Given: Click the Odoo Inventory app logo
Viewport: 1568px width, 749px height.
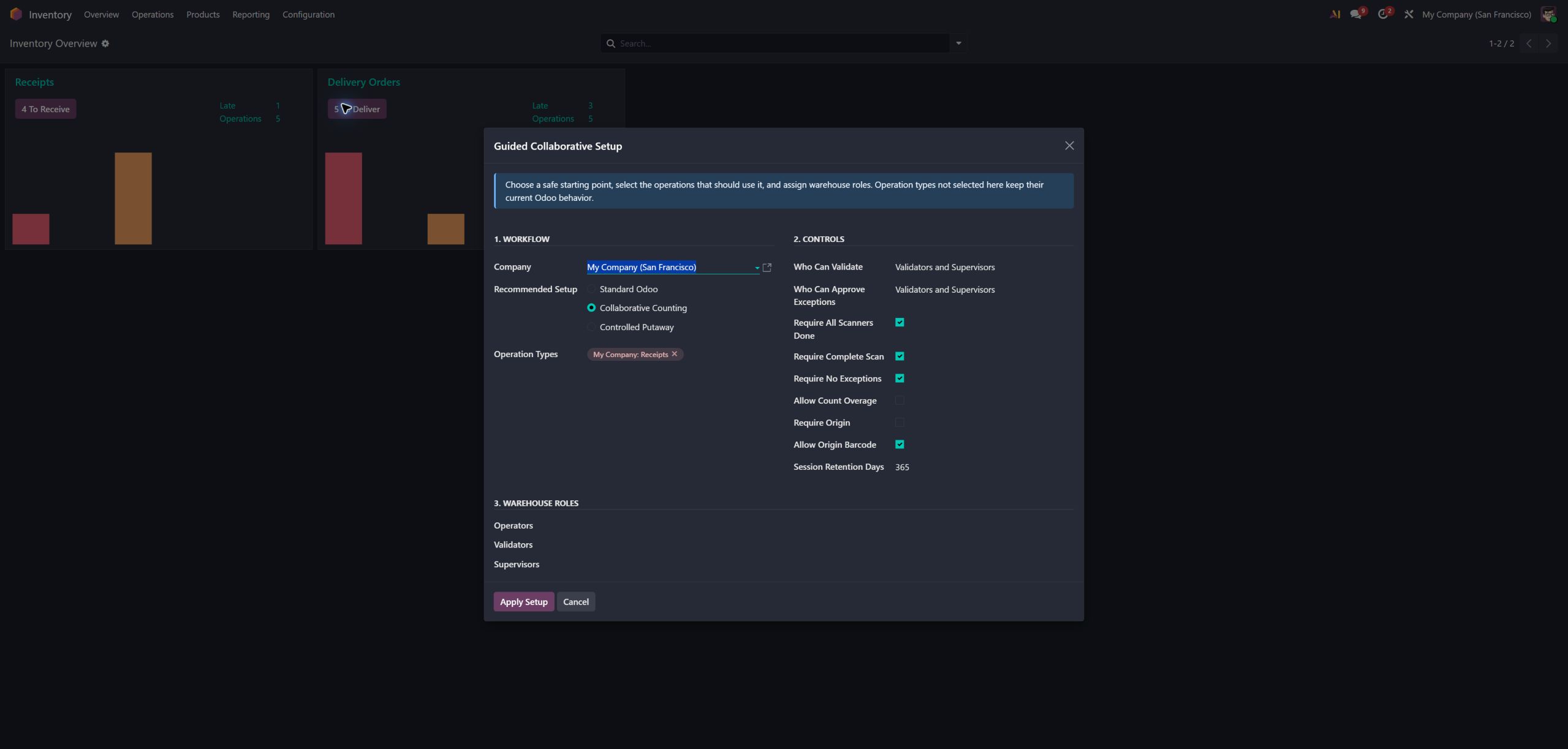Looking at the screenshot, I should click(x=16, y=14).
